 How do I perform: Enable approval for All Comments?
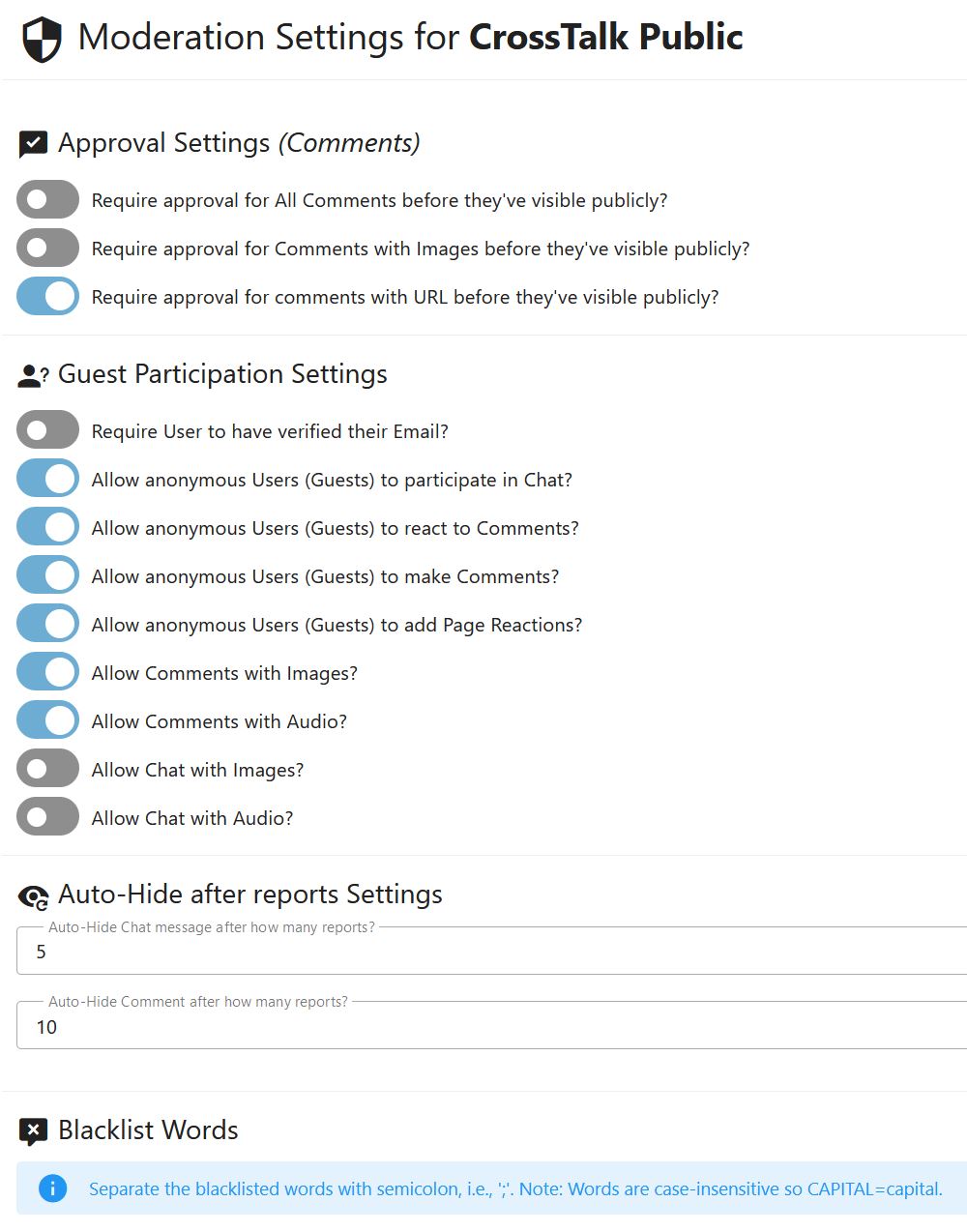point(47,199)
